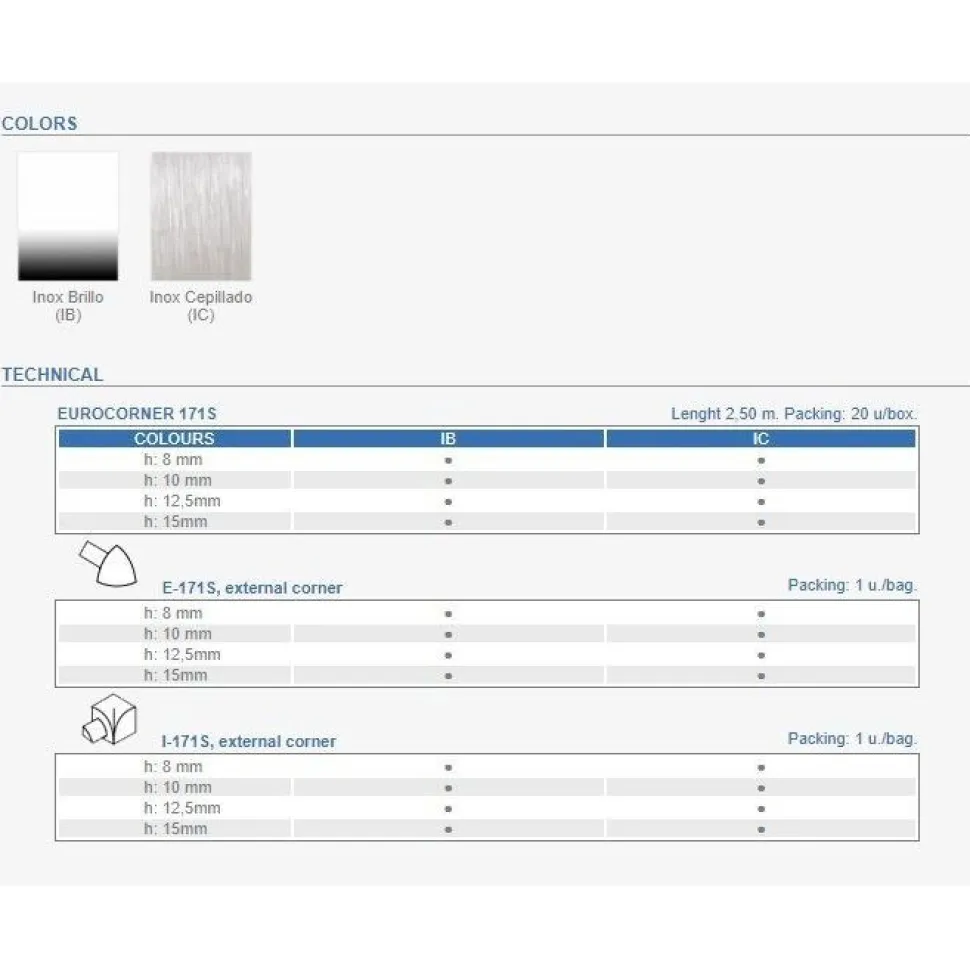Click the EUROCORNER 171S table title
The width and height of the screenshot is (970, 970).
click(x=137, y=413)
